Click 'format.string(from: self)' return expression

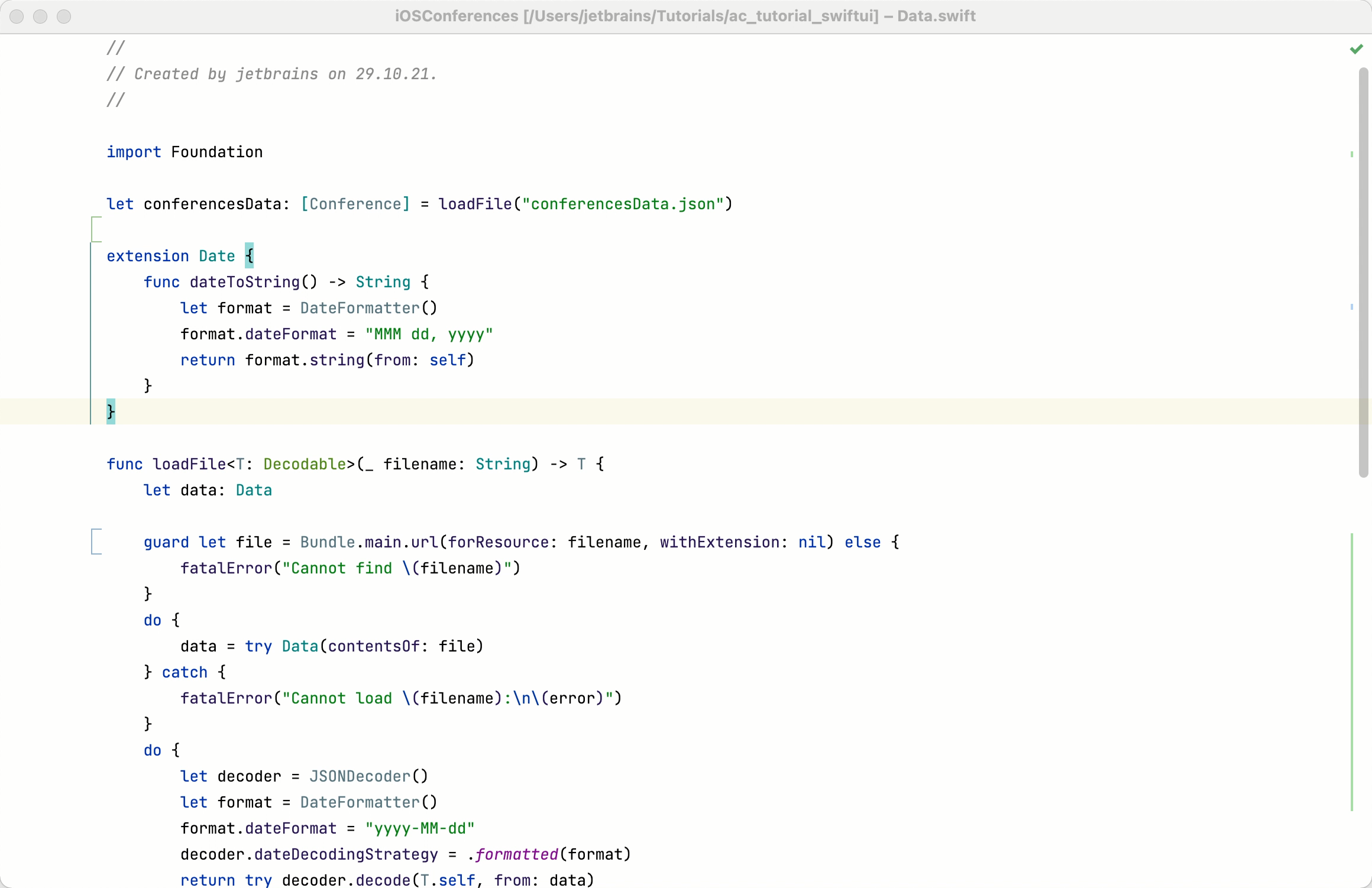coord(360,360)
